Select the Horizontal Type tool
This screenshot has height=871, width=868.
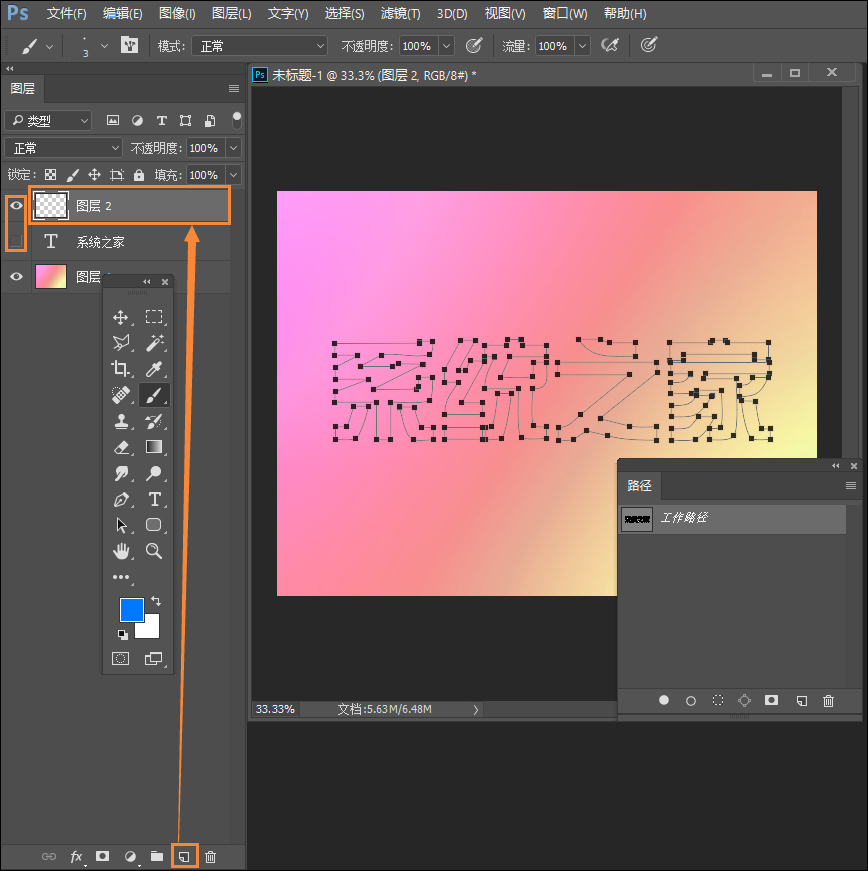tap(154, 499)
